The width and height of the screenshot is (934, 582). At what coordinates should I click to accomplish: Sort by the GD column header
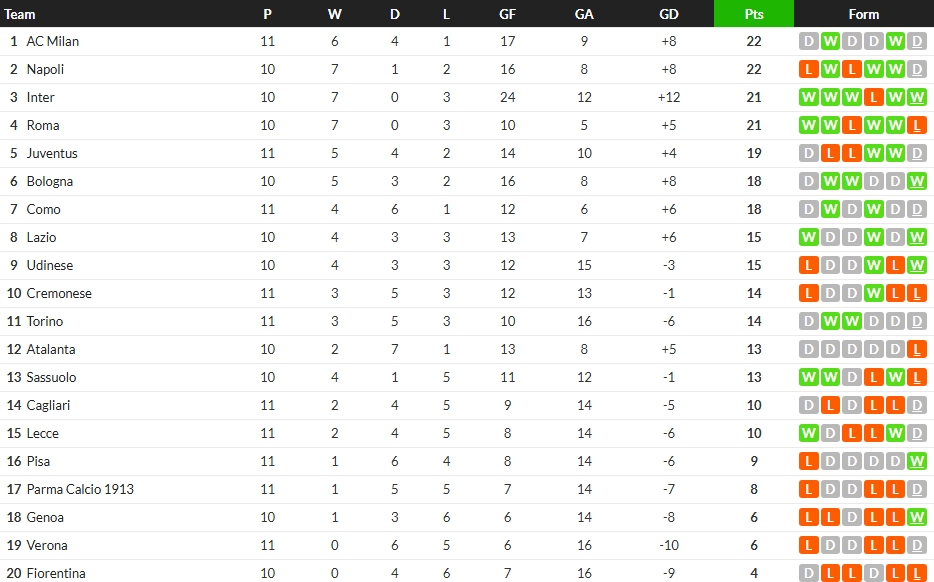669,14
